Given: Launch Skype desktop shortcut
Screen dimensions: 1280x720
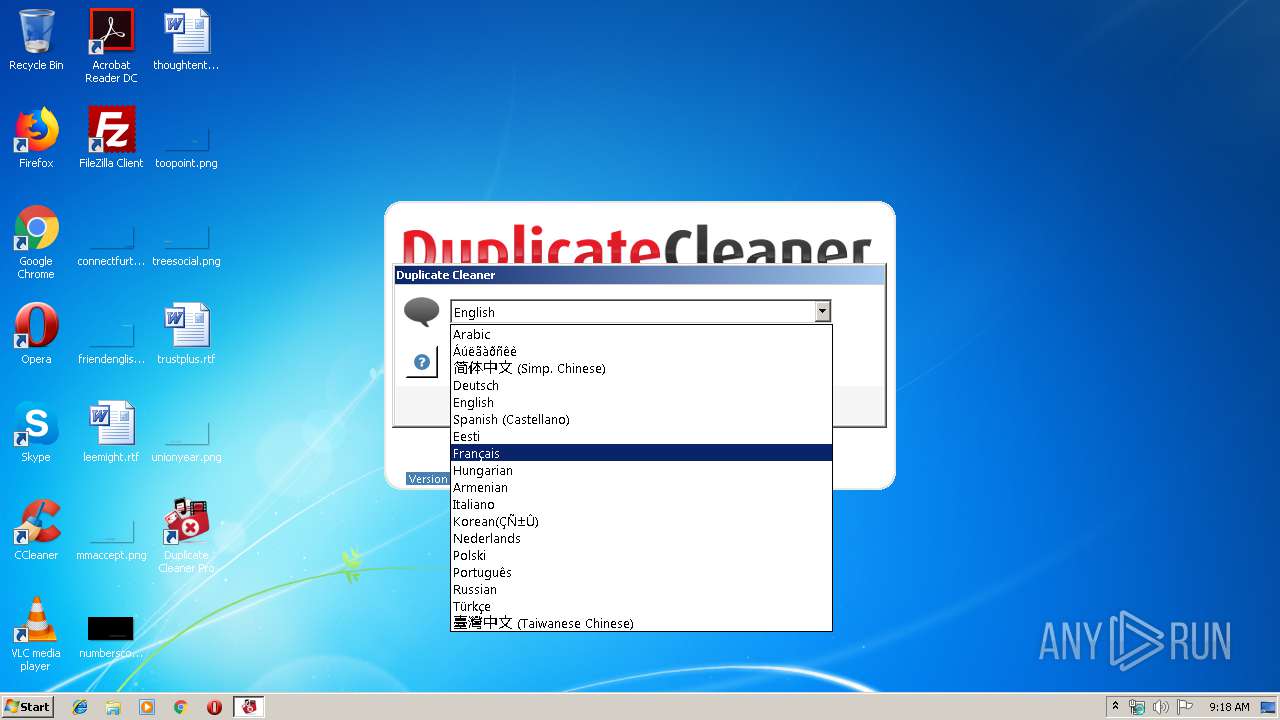Looking at the screenshot, I should pos(36,432).
